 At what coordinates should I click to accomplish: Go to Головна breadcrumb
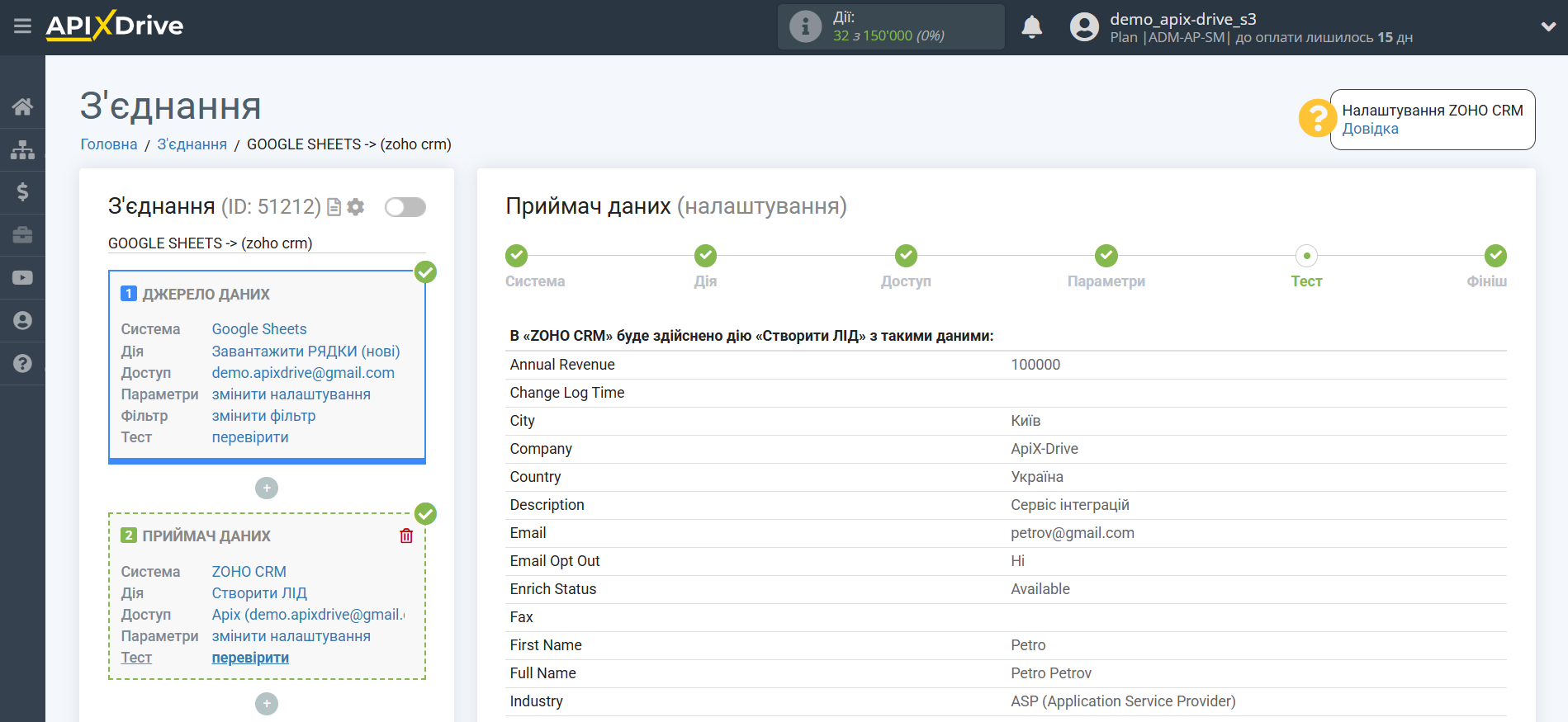pos(108,144)
